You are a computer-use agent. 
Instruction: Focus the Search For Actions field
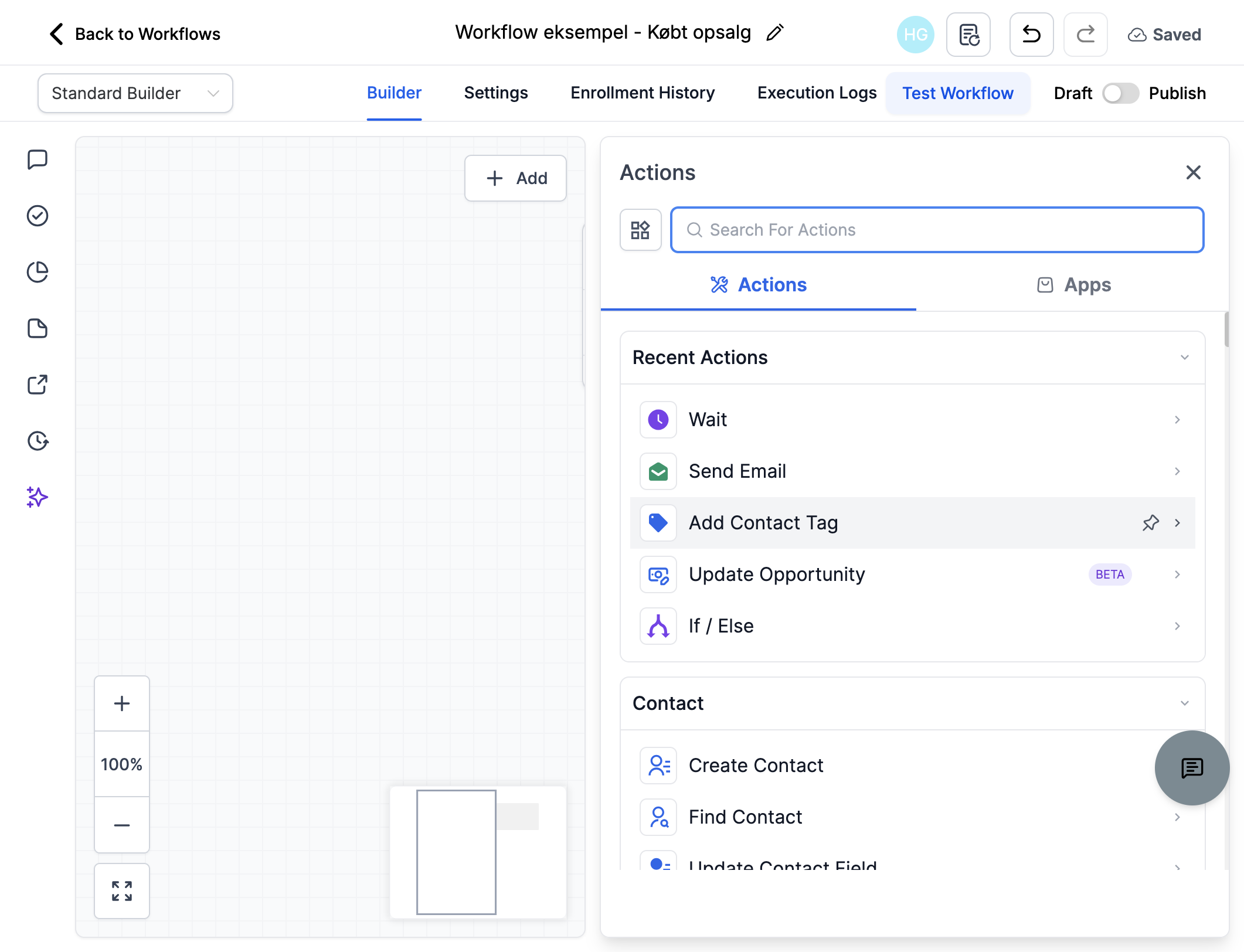click(x=937, y=230)
